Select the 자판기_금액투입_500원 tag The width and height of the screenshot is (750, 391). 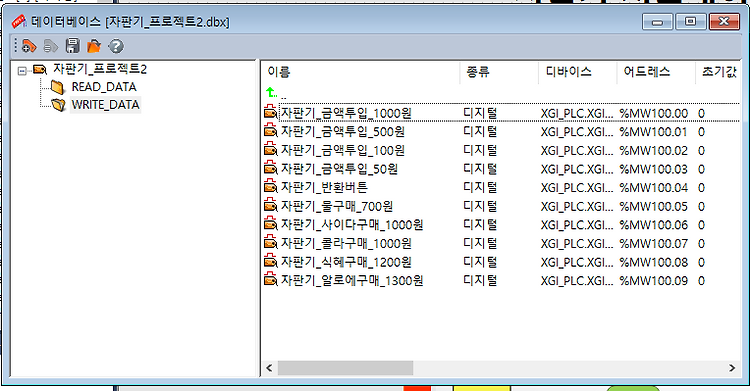[x=342, y=132]
